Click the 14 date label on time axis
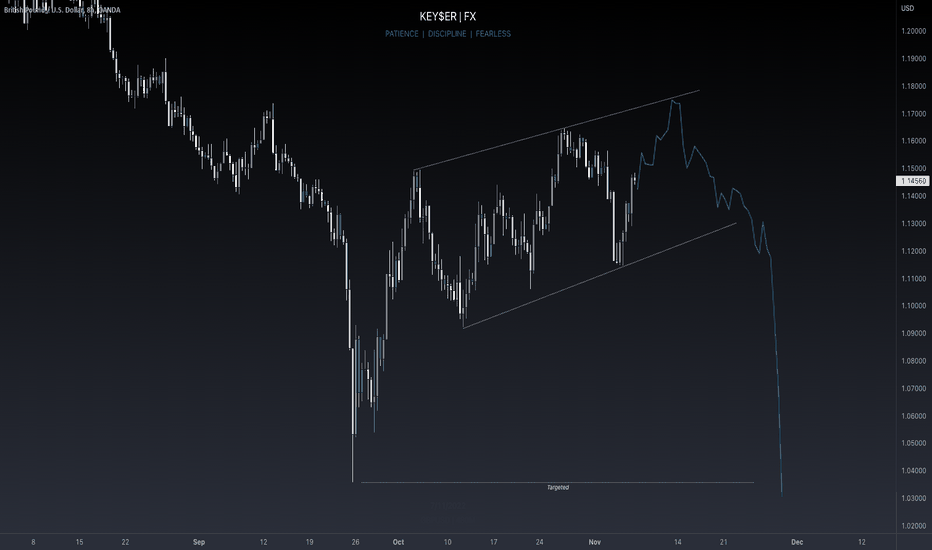The image size is (932, 550). tap(678, 542)
